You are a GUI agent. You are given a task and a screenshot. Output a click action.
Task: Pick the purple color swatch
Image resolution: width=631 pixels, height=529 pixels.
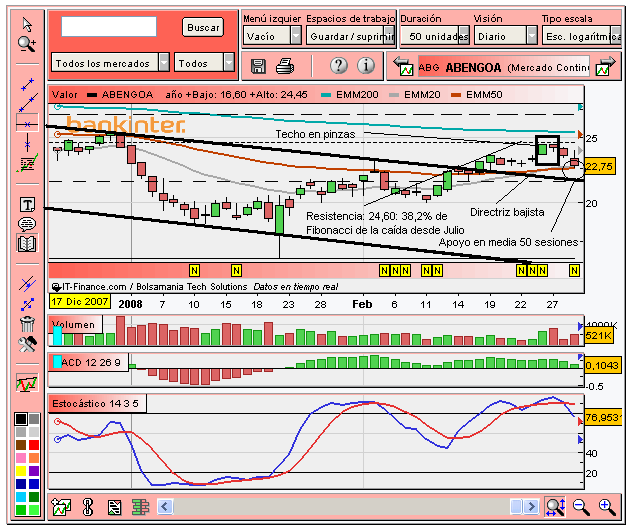pyautogui.click(x=34, y=471)
